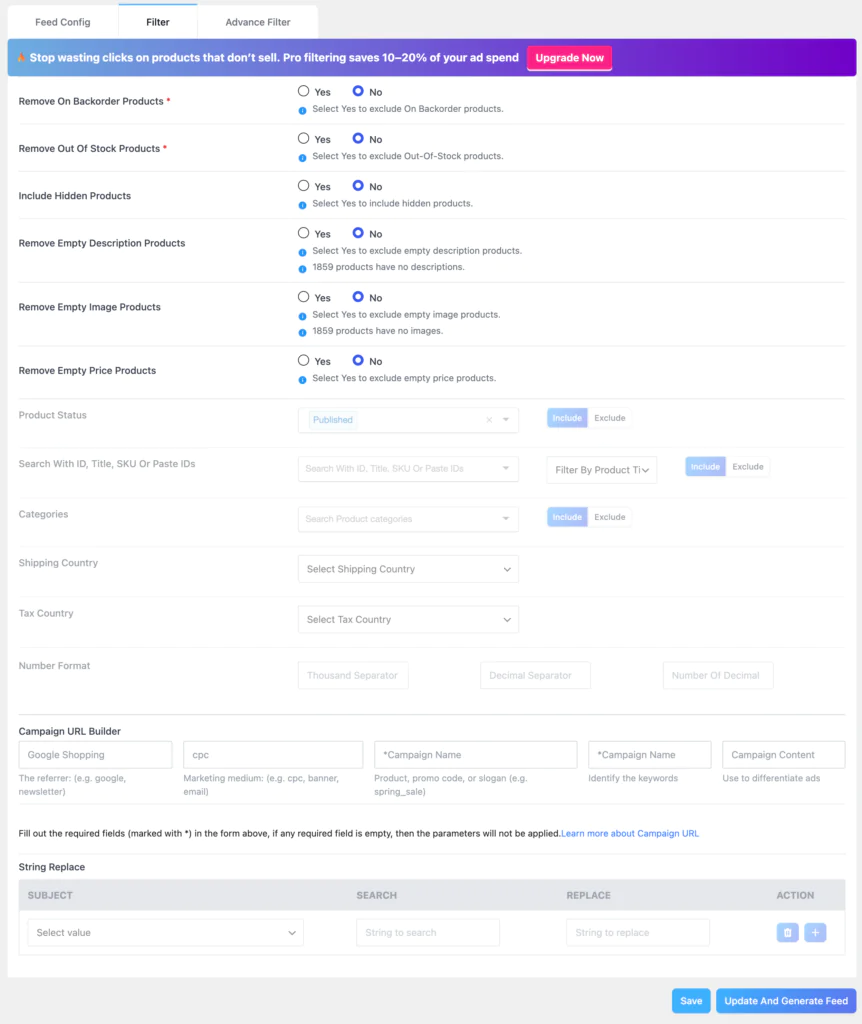
Task: Open the Select Tax Country dropdown
Action: (408, 619)
